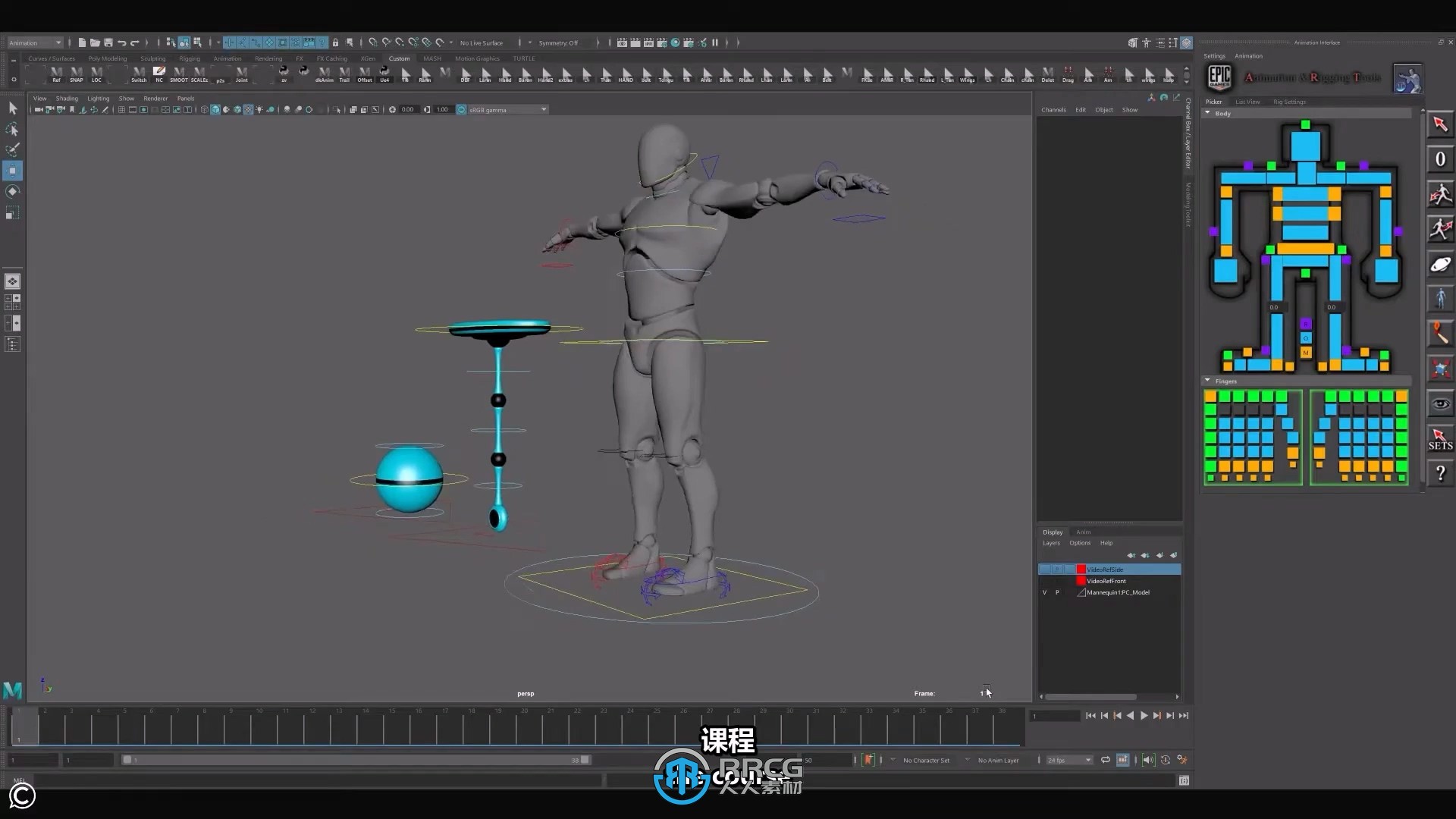Toggle playback P of Mannequin1:PC_Model layer
1456x819 pixels.
pyautogui.click(x=1057, y=592)
